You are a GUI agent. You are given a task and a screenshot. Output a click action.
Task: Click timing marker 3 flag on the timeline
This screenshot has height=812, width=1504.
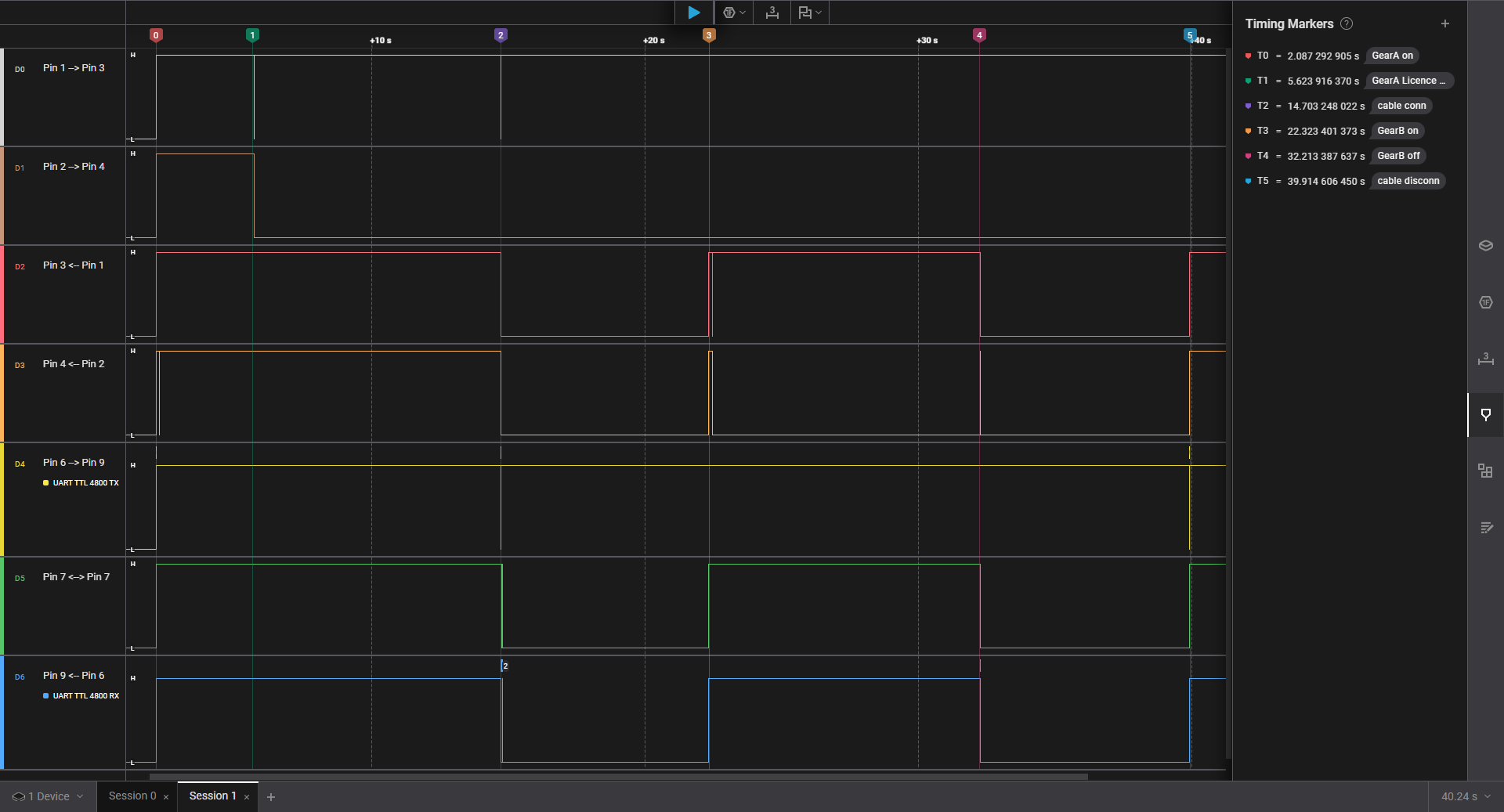(x=708, y=35)
